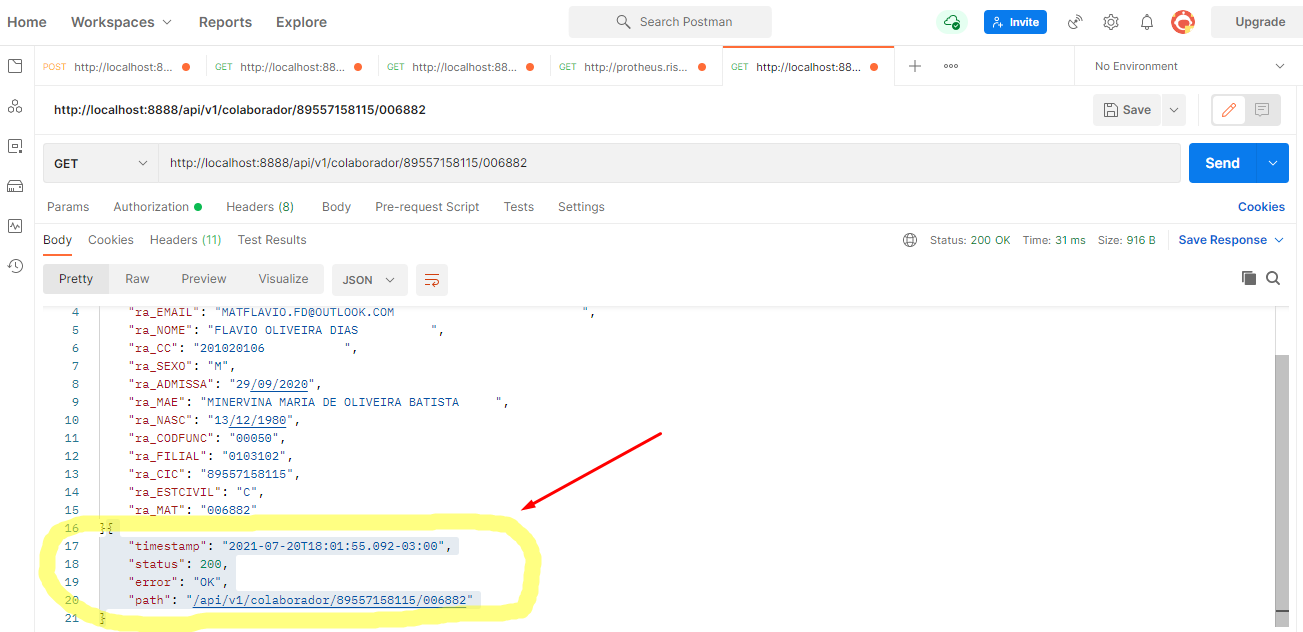Open the History sidebar panel

(14, 264)
